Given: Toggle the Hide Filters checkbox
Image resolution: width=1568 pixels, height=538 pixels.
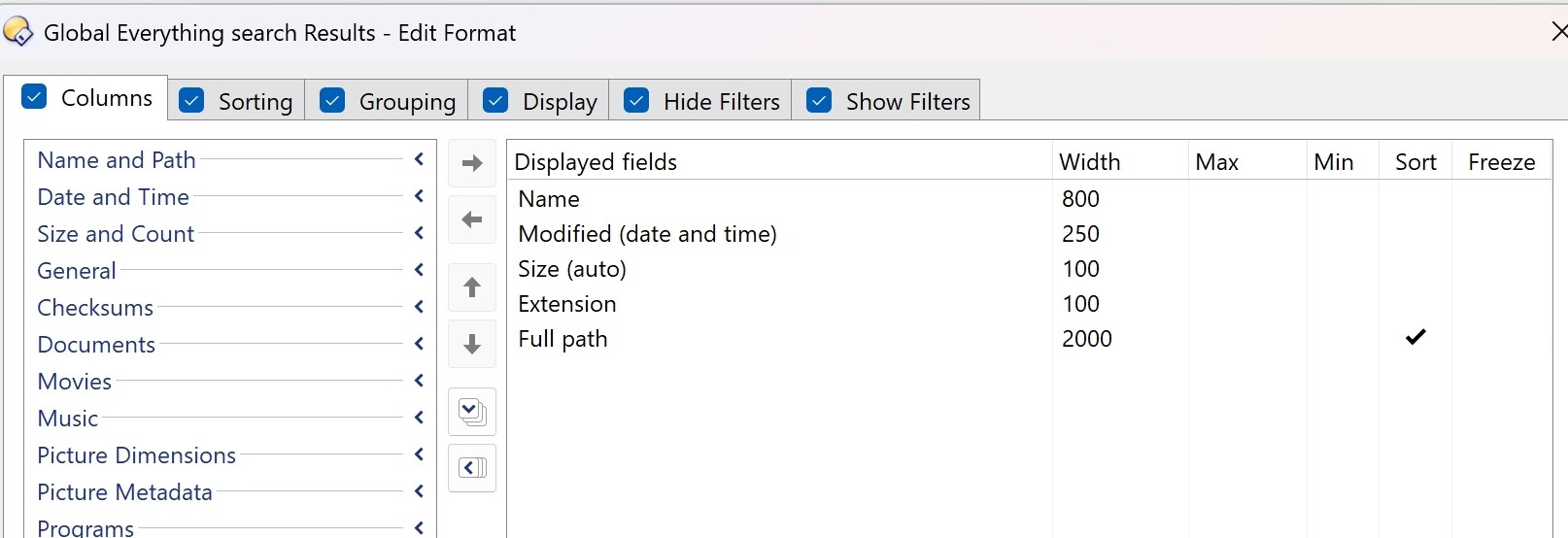Looking at the screenshot, I should coord(636,101).
